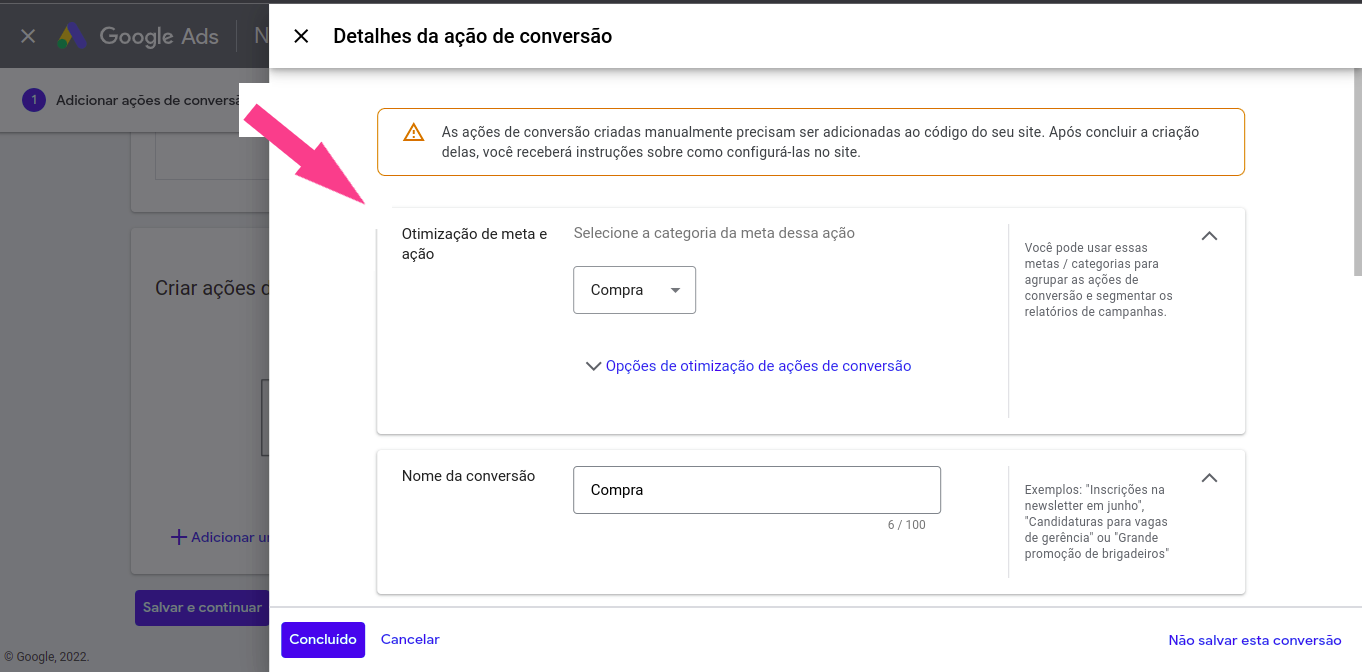Click the text Selecione a categoria da meta
This screenshot has height=672, width=1362.
click(x=714, y=233)
